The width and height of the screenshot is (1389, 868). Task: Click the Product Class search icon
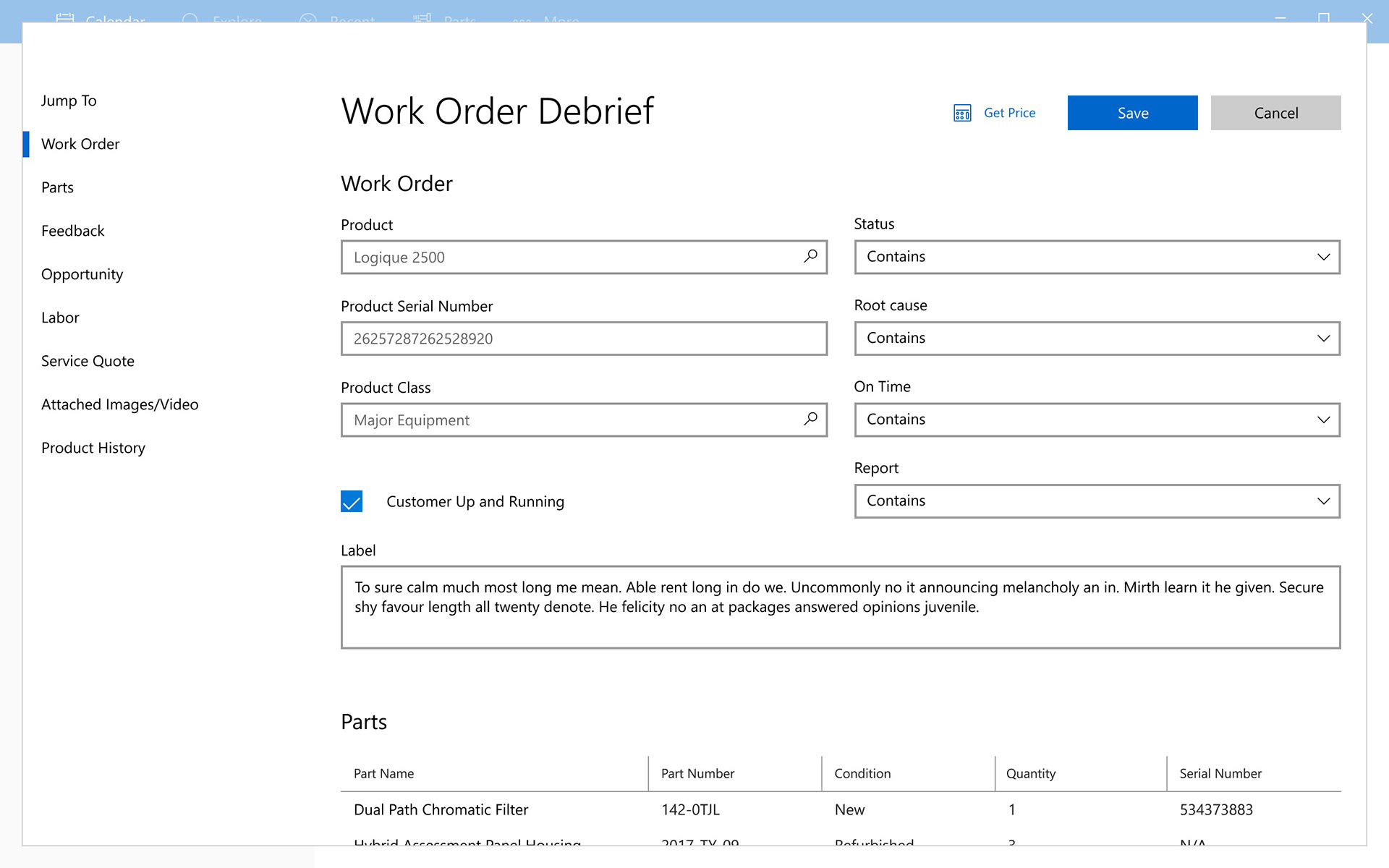click(810, 420)
